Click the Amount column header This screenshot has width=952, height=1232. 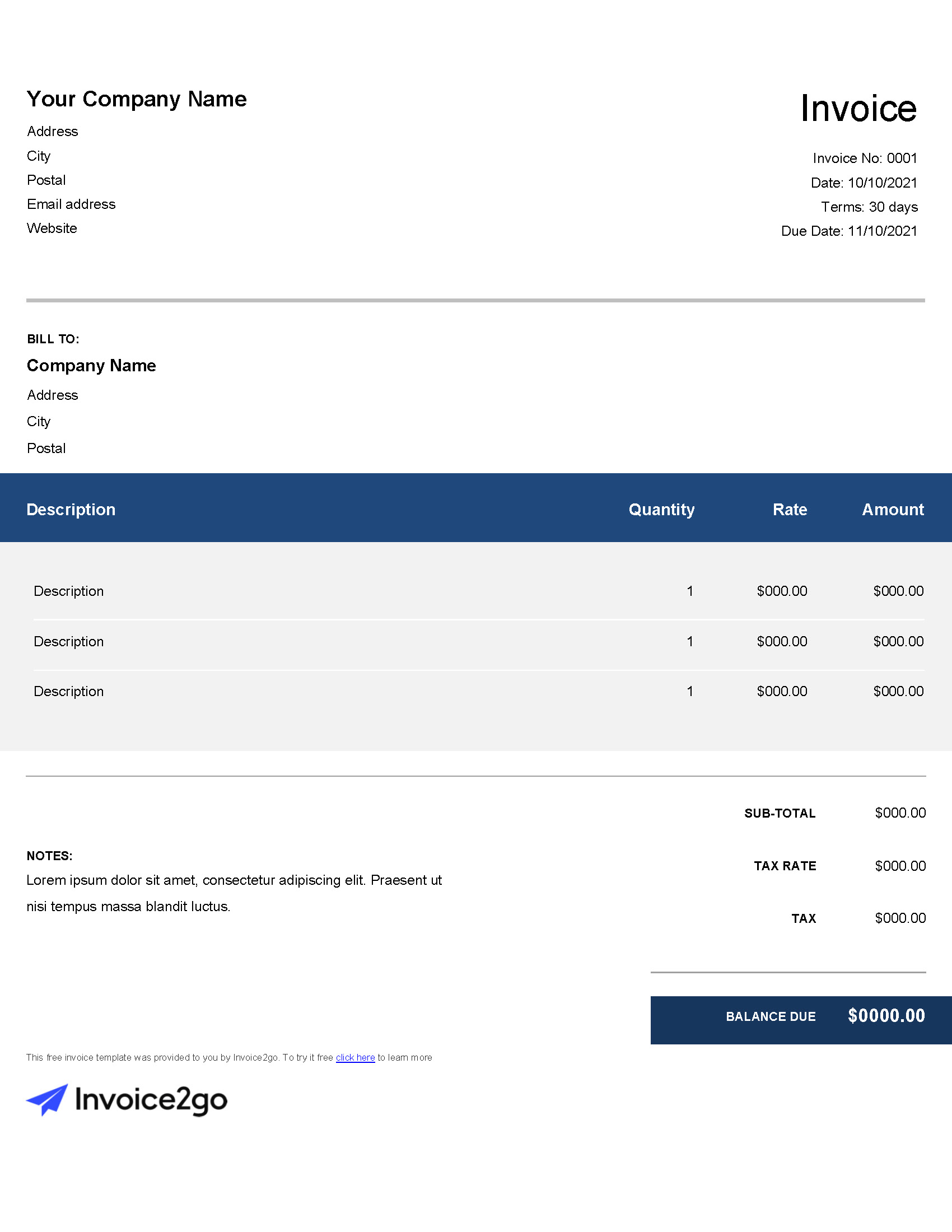(x=892, y=510)
